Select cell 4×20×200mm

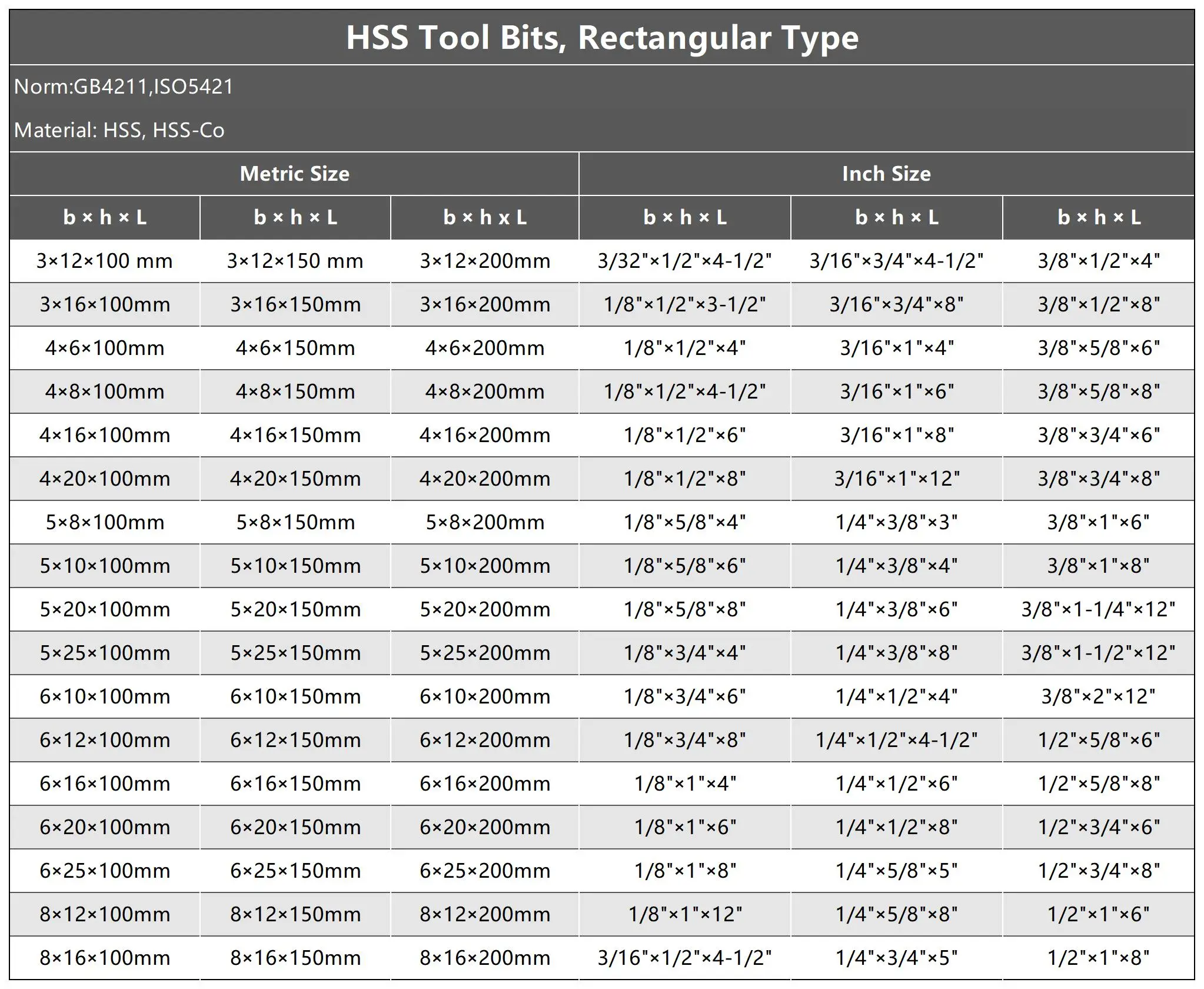pyautogui.click(x=485, y=479)
